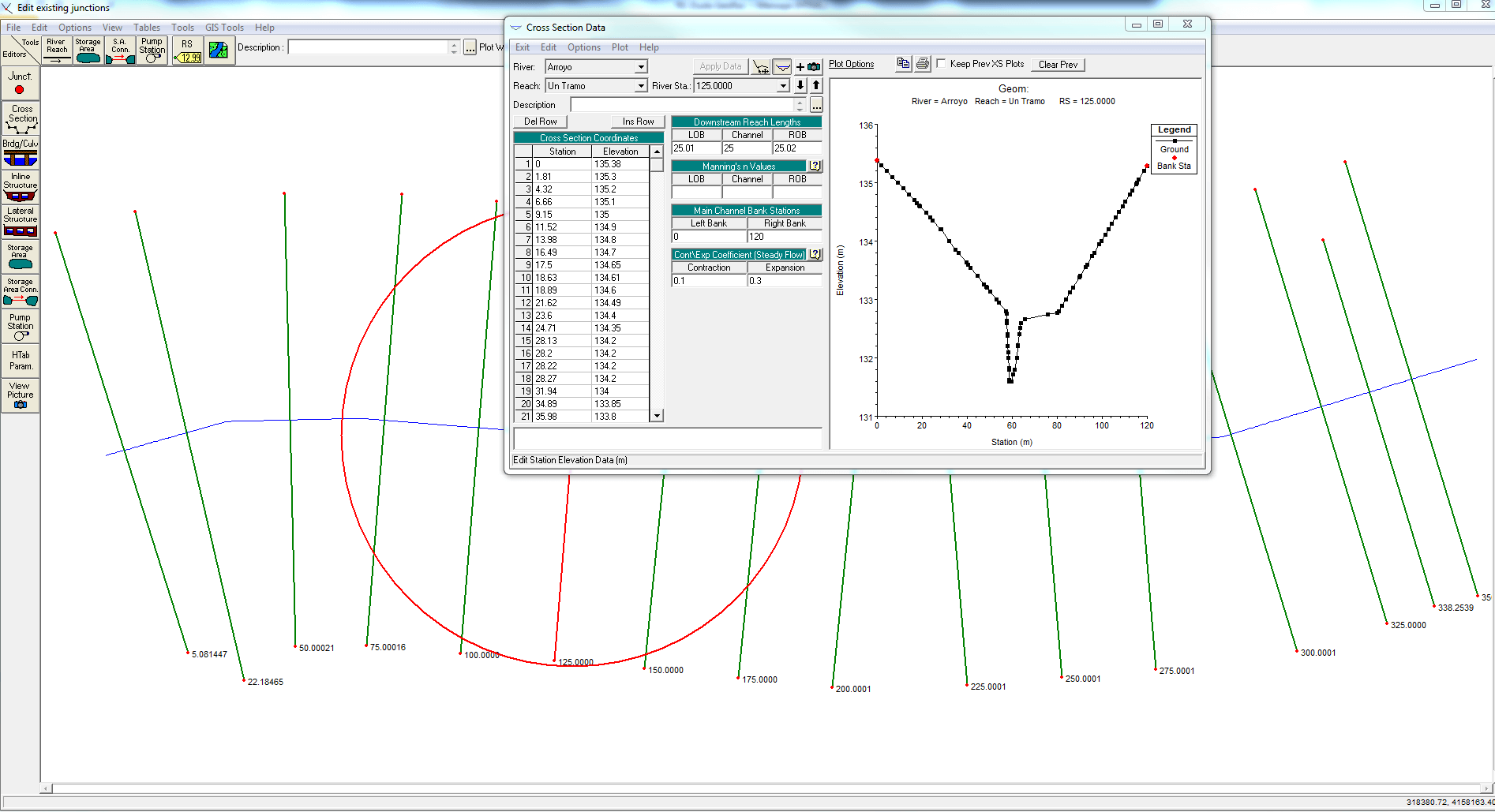This screenshot has width=1495, height=812.
Task: Click cross section Description text field
Action: coord(682,105)
